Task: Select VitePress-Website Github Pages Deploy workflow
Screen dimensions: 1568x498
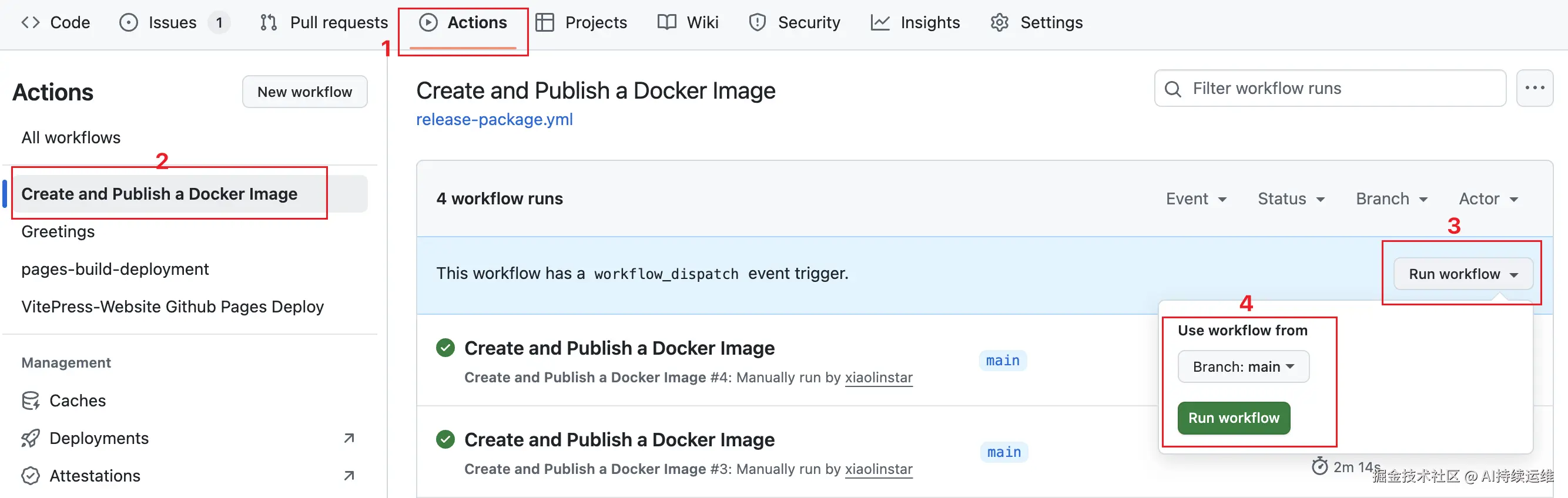Action: click(173, 307)
